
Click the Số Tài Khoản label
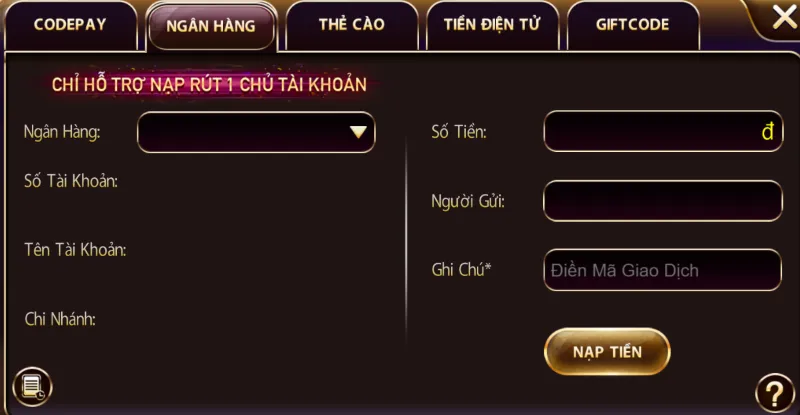pyautogui.click(x=71, y=181)
